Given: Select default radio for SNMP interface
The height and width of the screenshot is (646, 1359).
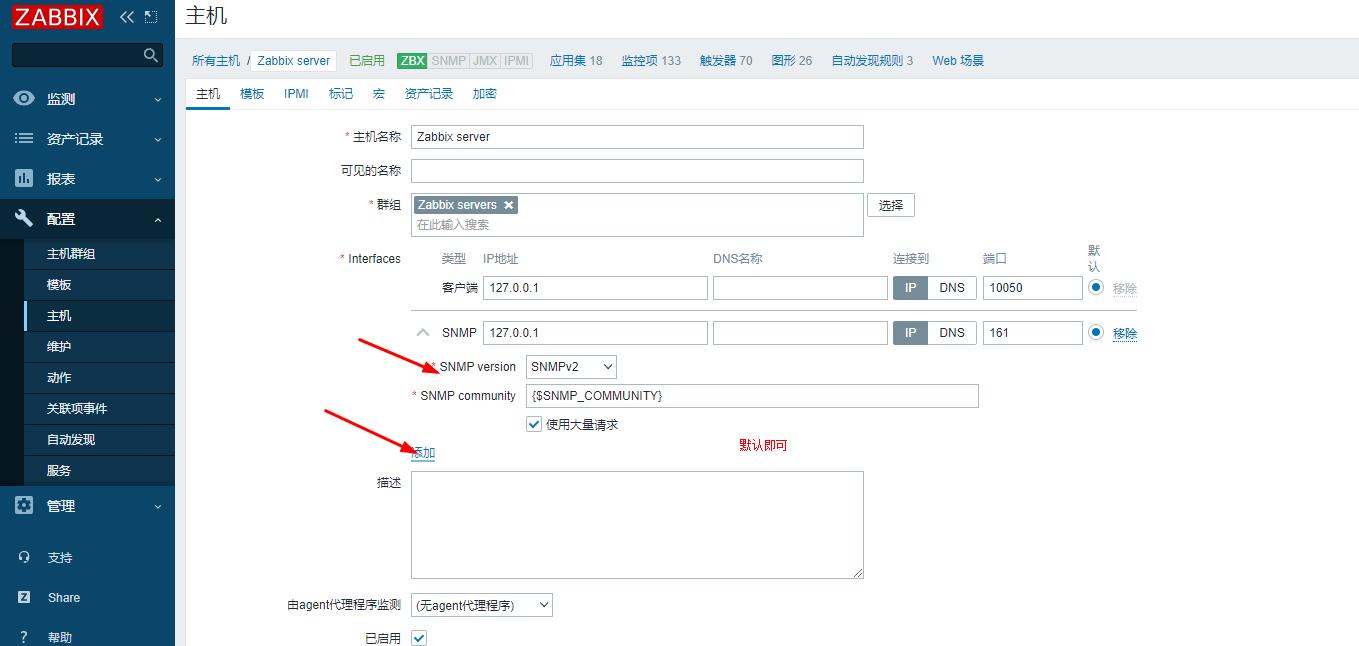Looking at the screenshot, I should pyautogui.click(x=1096, y=332).
